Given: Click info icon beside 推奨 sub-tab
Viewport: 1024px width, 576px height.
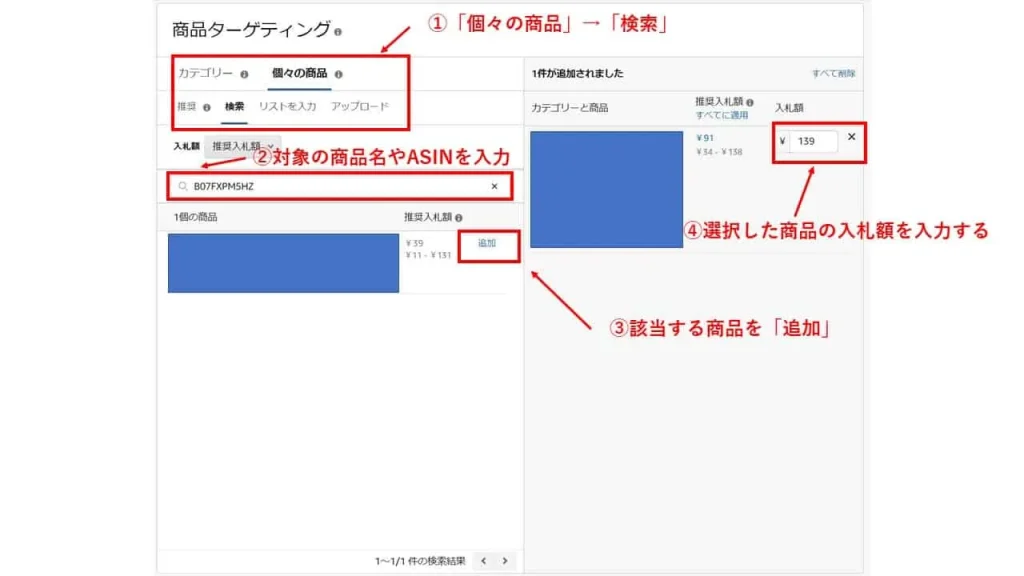Looking at the screenshot, I should (x=206, y=108).
